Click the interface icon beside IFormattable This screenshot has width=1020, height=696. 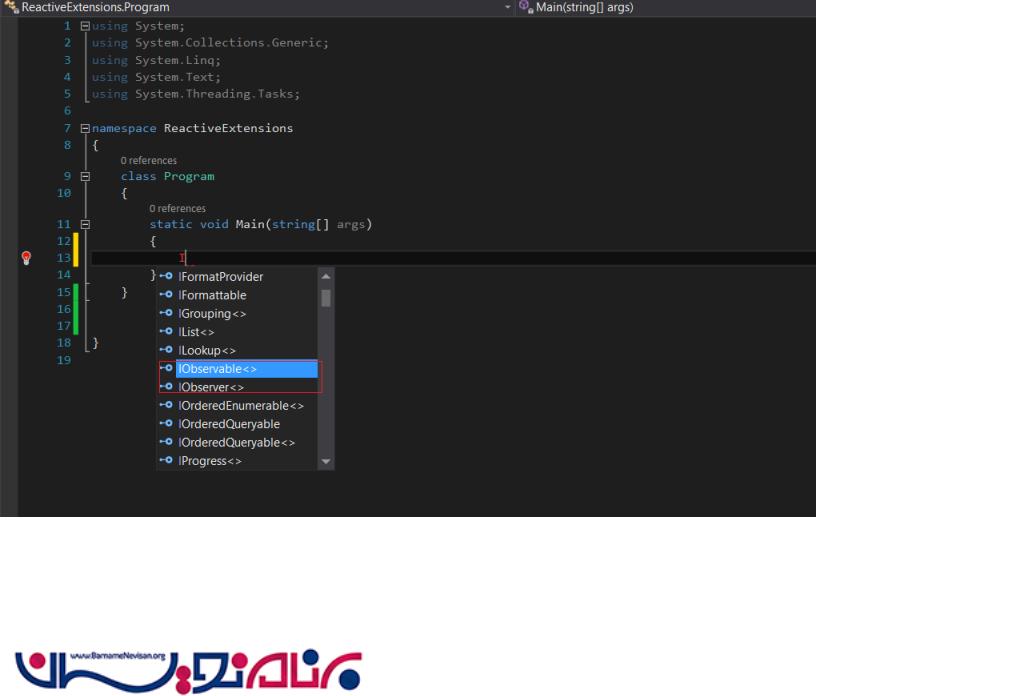pos(167,295)
